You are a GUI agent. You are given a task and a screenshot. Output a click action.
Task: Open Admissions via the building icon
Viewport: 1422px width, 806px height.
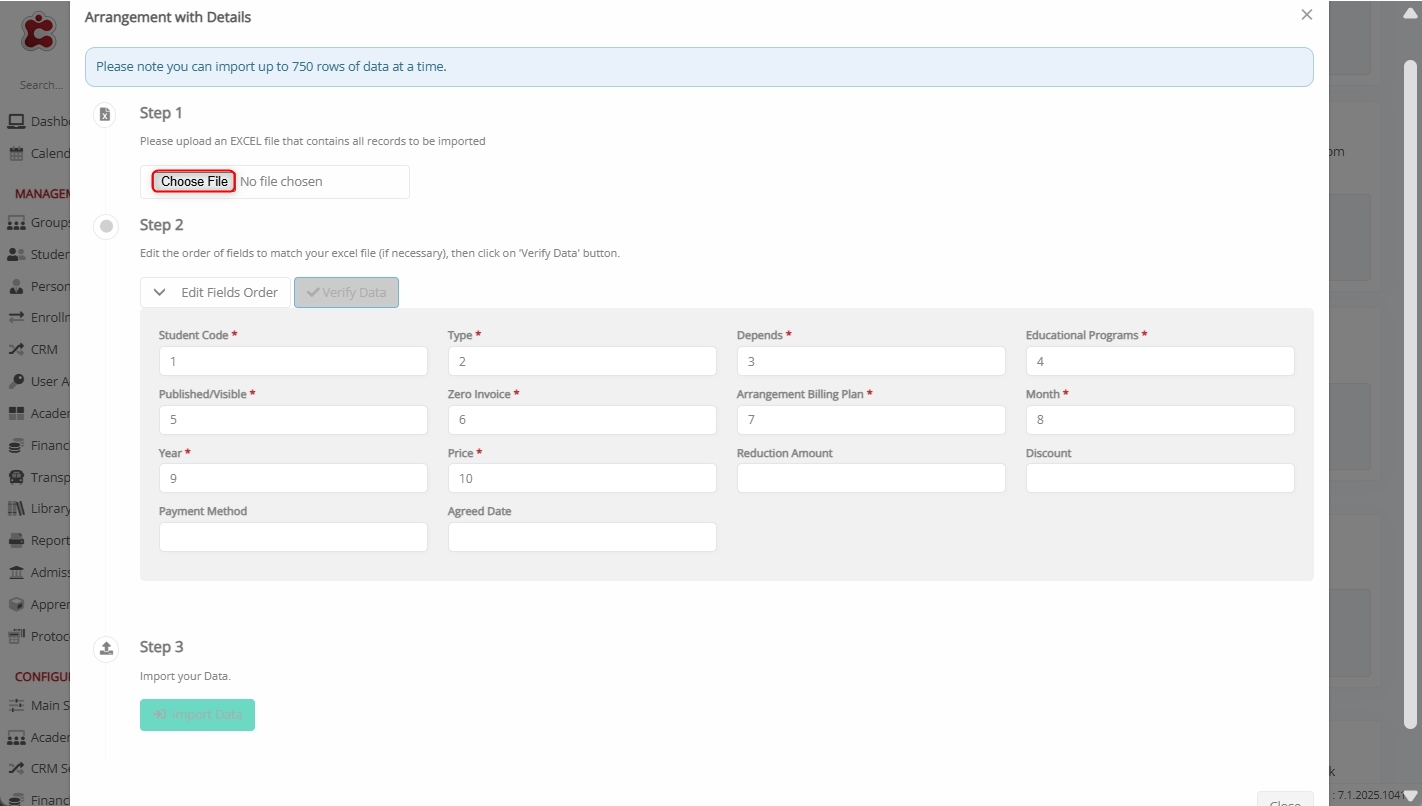[16, 573]
